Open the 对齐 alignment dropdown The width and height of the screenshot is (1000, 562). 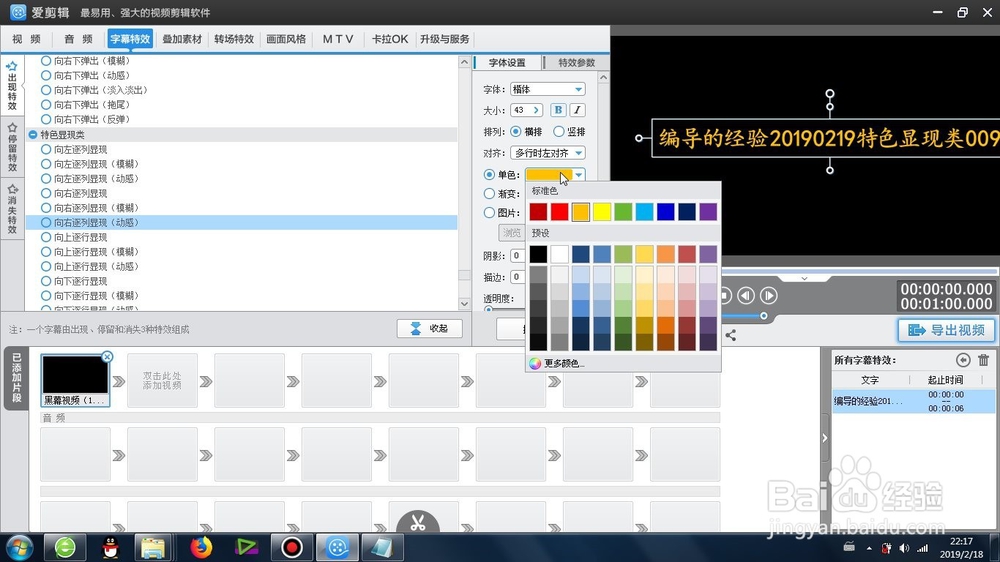547,153
